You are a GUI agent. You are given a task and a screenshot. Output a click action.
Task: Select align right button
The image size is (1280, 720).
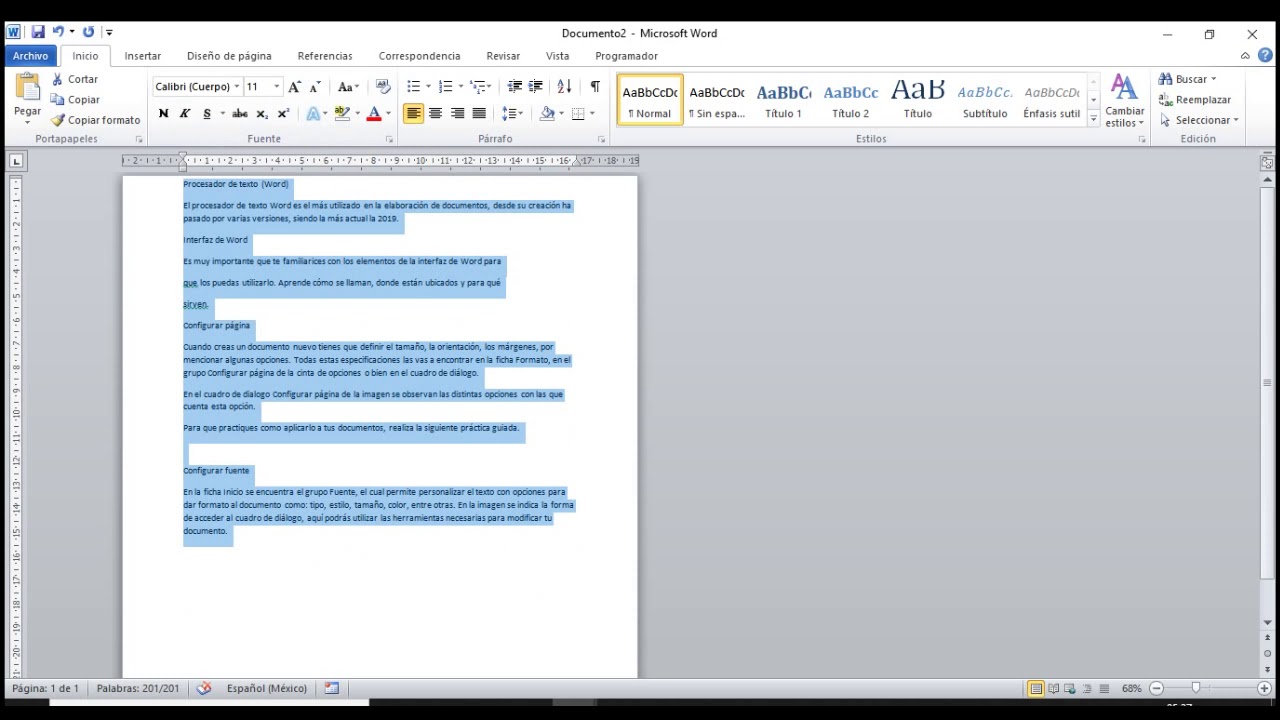tap(457, 113)
